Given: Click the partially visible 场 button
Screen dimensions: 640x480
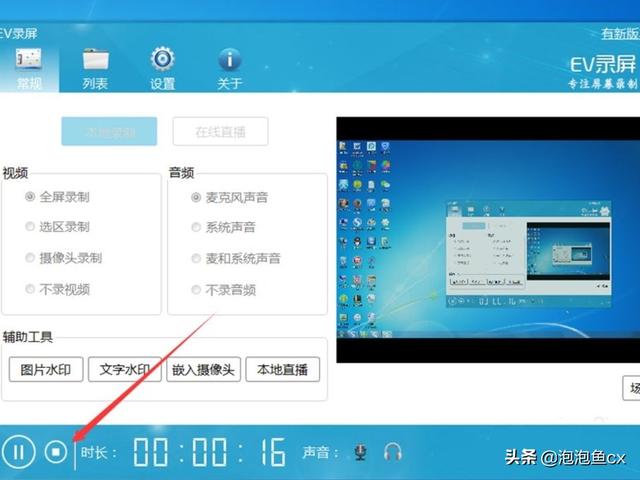Looking at the screenshot, I should coord(631,388).
